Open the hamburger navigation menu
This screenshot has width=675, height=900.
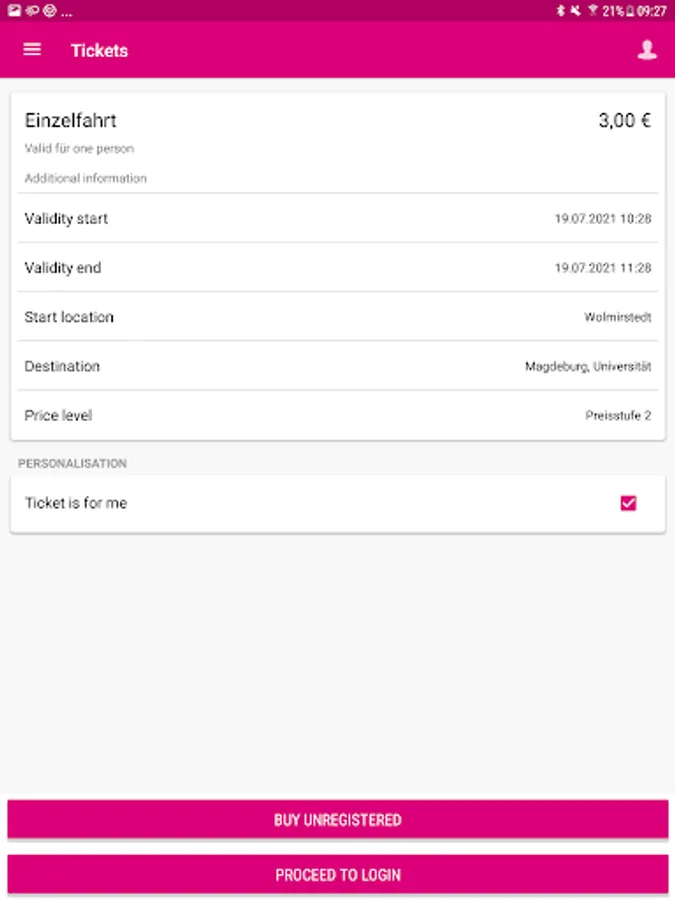(x=32, y=50)
